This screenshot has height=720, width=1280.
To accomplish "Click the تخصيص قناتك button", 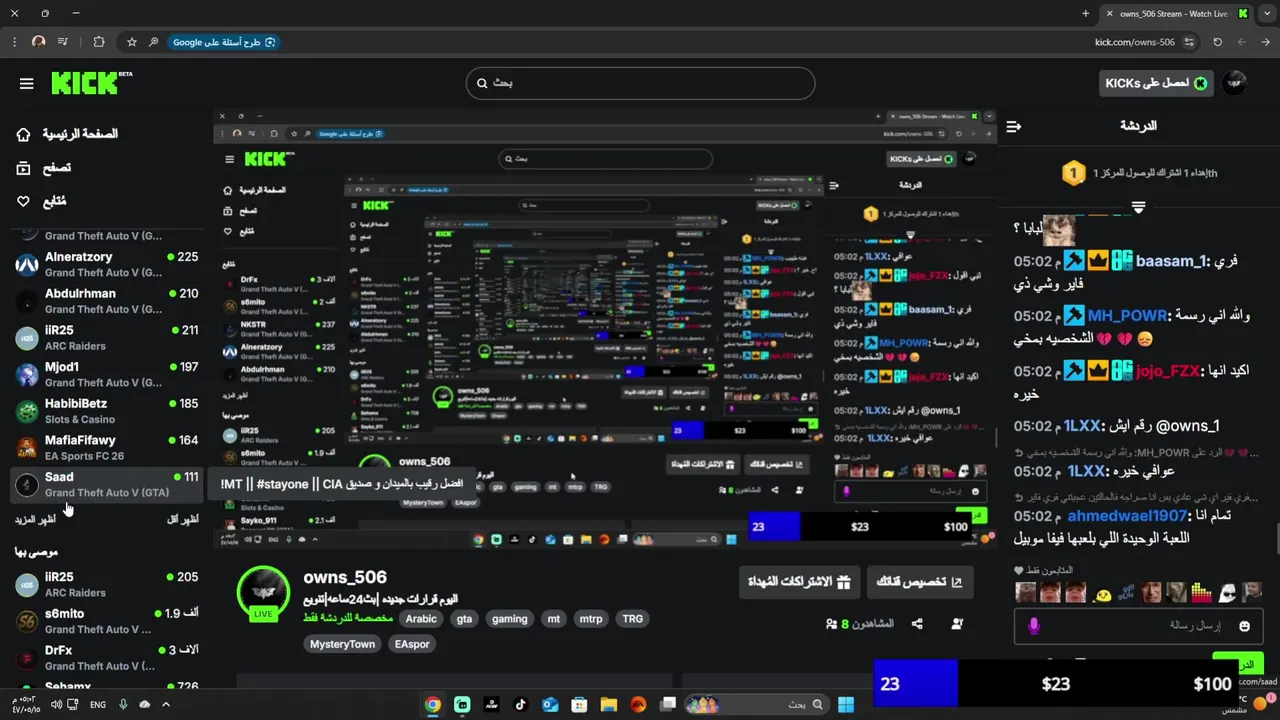I will pos(919,582).
